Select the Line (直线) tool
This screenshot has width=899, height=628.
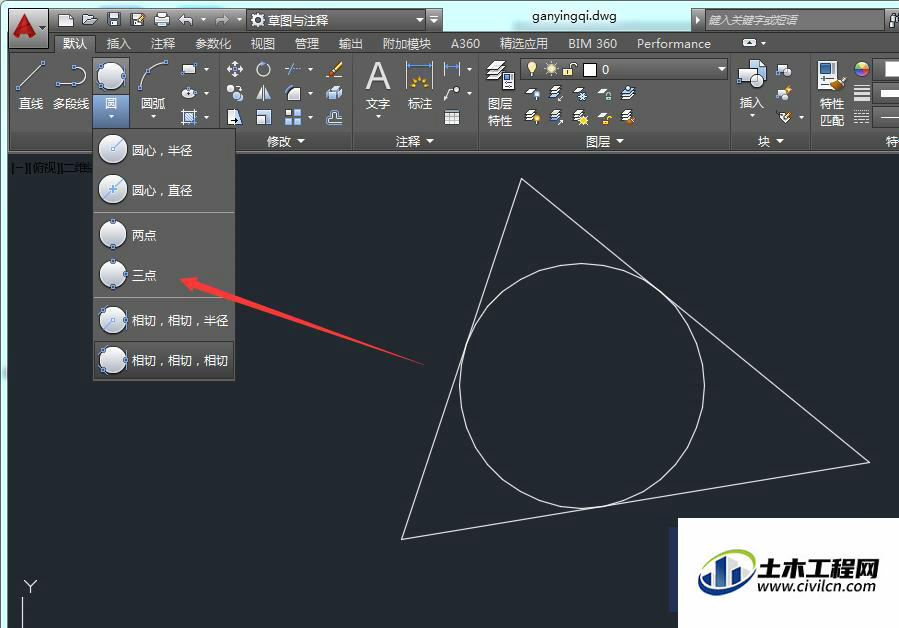(x=30, y=85)
